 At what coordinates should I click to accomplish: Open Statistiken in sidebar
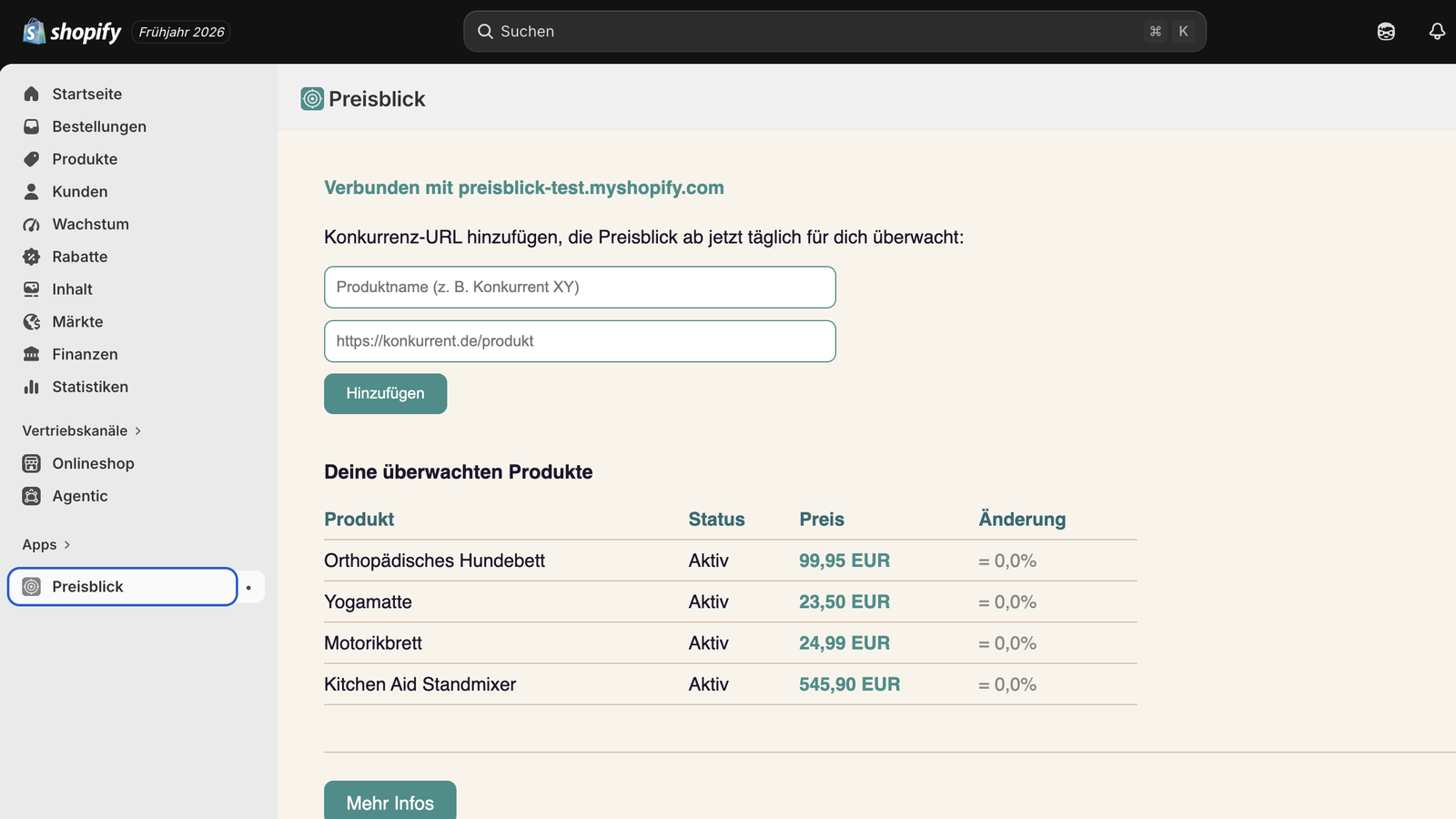tap(90, 387)
